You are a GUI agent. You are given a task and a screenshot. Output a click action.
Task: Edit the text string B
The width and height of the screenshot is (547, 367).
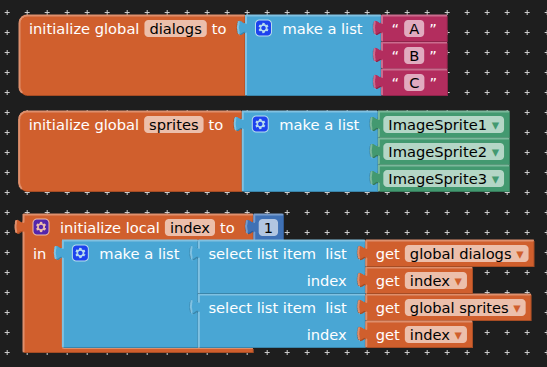pyautogui.click(x=414, y=56)
